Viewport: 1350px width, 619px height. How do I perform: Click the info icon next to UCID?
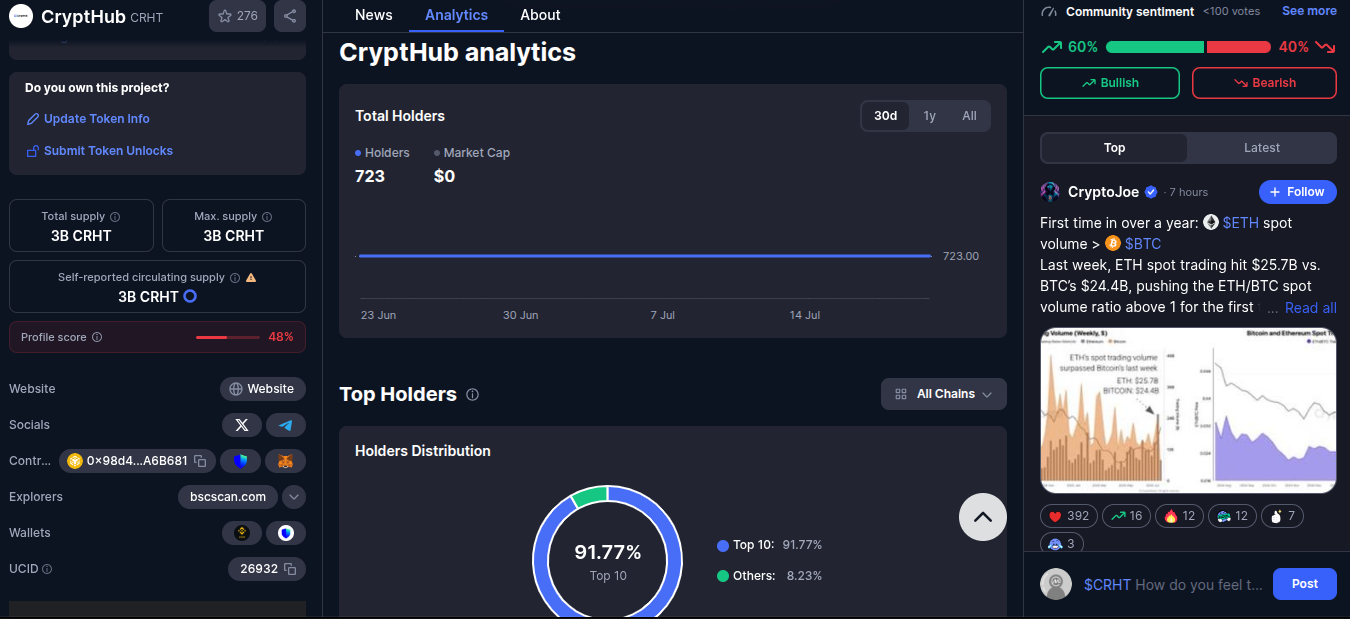click(x=47, y=569)
